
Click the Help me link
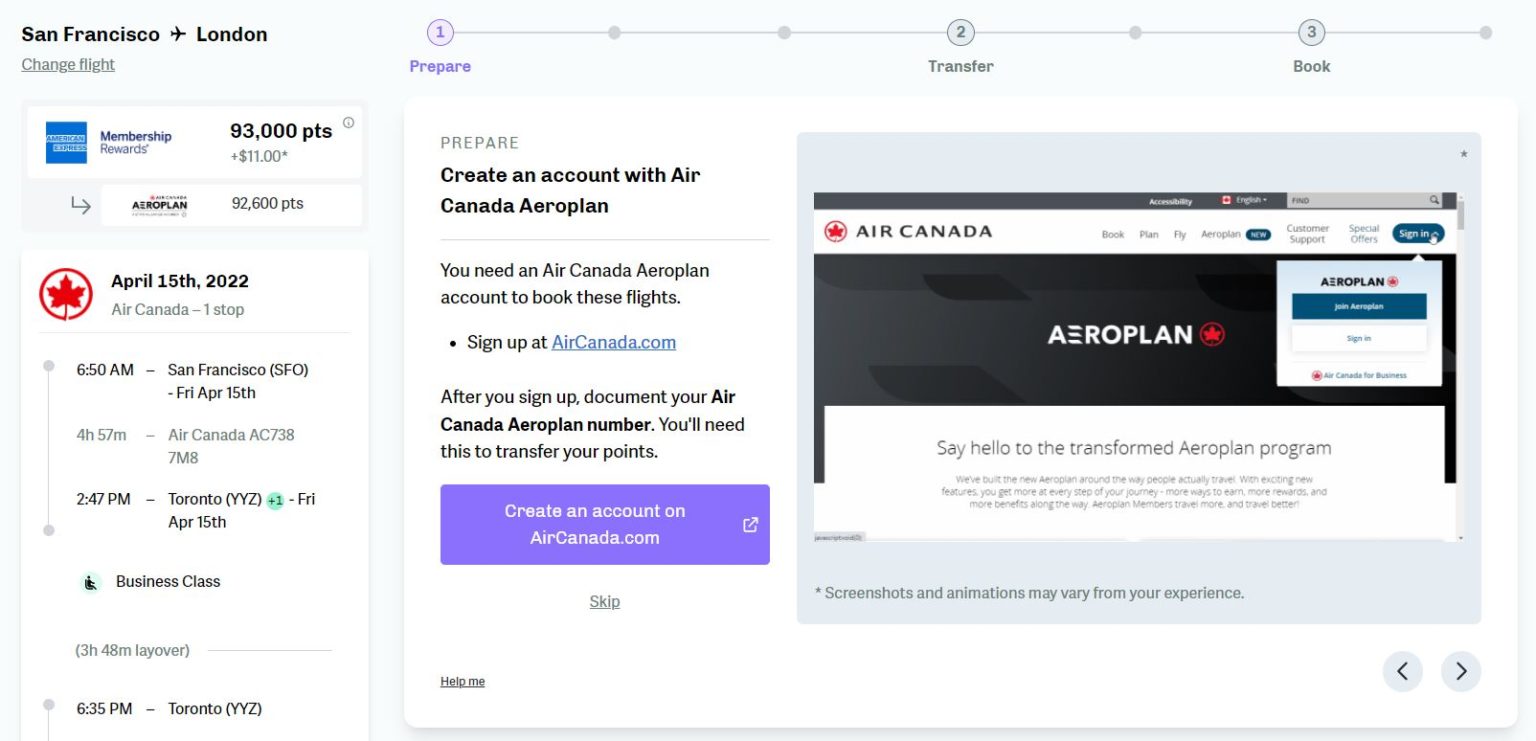pos(462,682)
